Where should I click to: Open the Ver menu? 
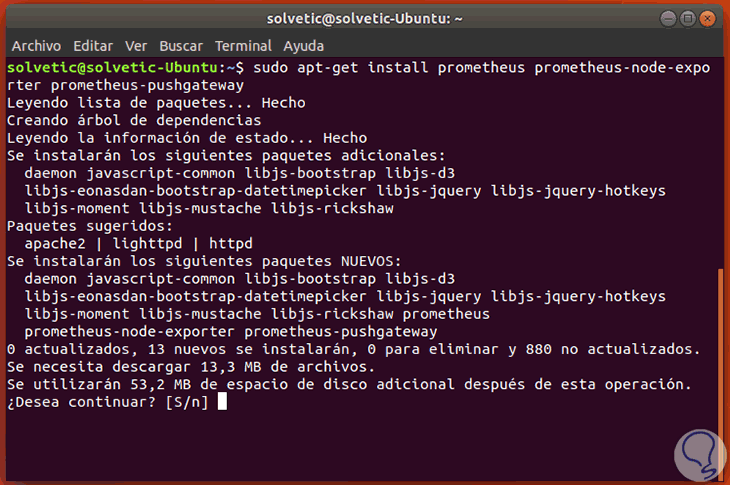tap(136, 46)
